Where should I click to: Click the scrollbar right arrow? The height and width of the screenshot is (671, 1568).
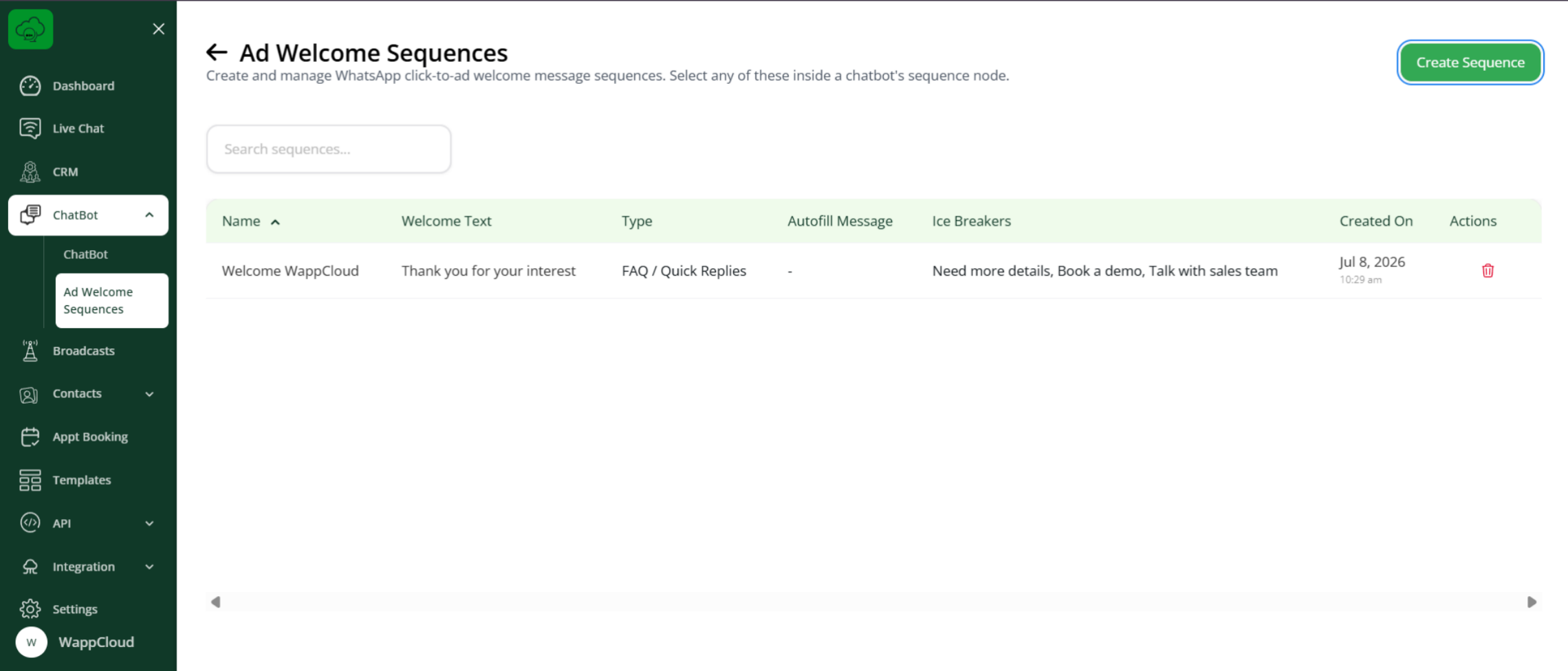click(1532, 602)
